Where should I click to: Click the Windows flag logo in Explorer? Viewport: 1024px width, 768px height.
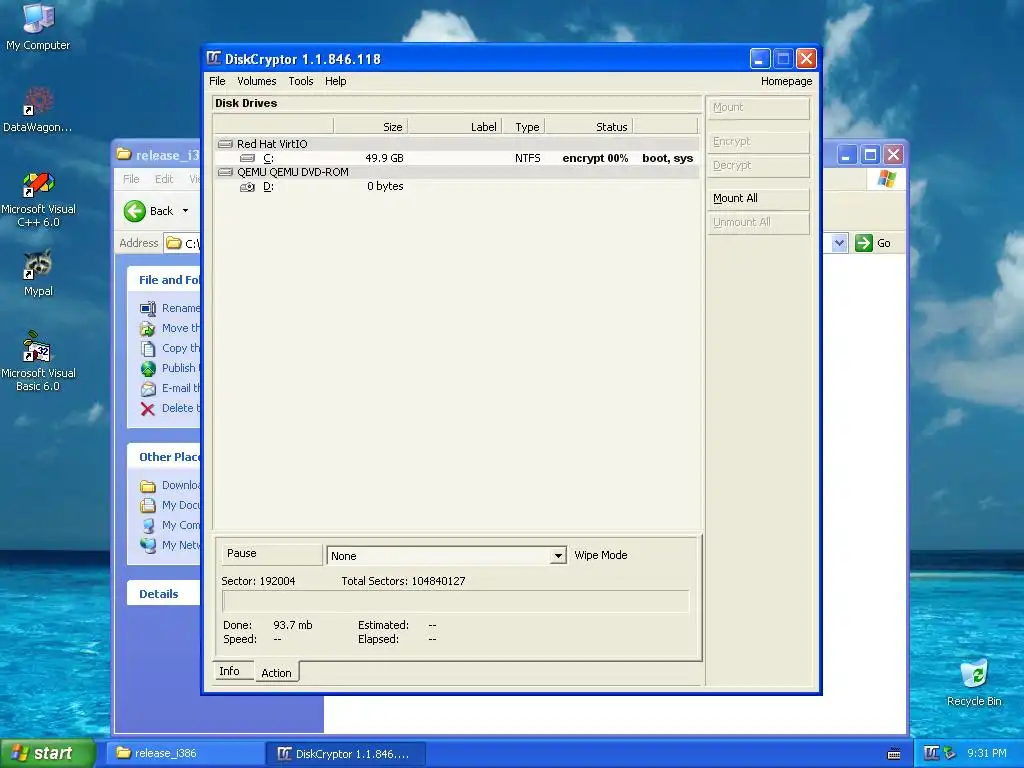886,179
